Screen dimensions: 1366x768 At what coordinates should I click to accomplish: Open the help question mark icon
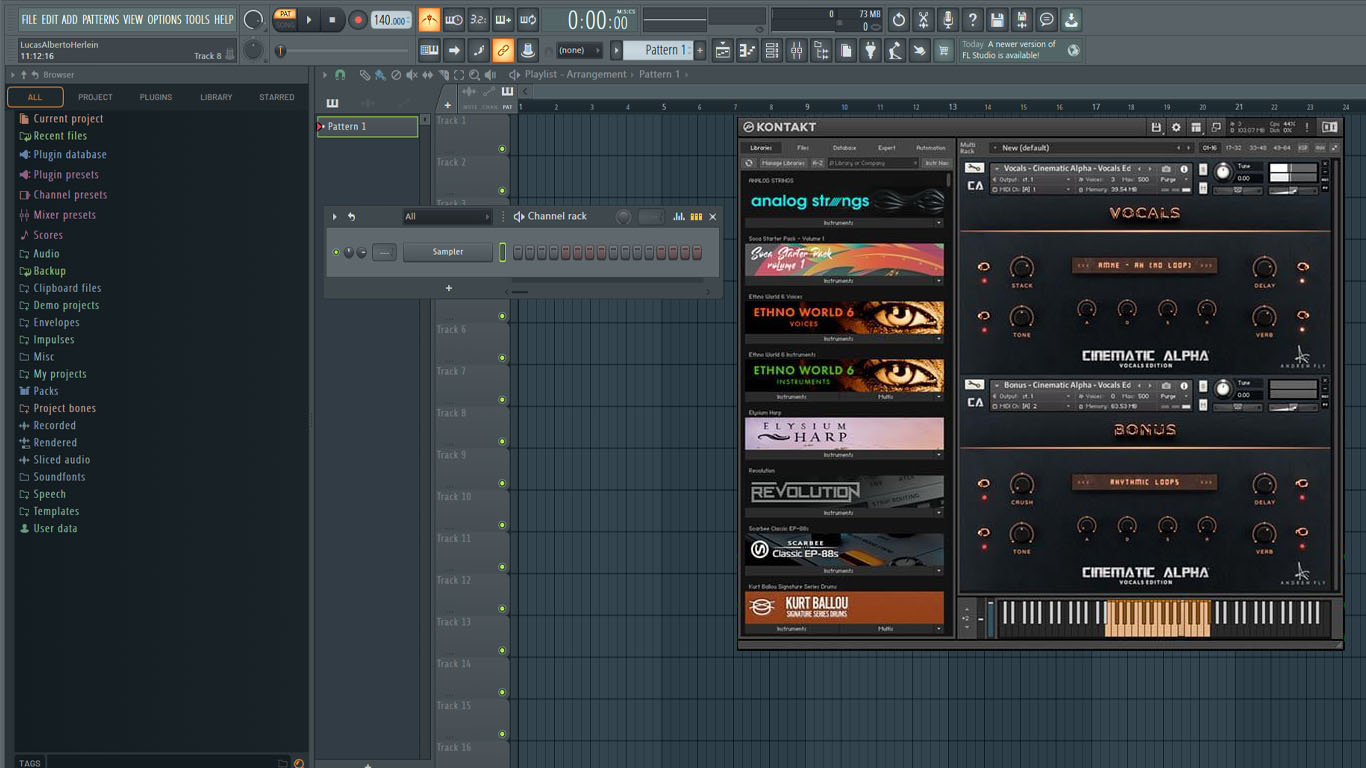(971, 20)
